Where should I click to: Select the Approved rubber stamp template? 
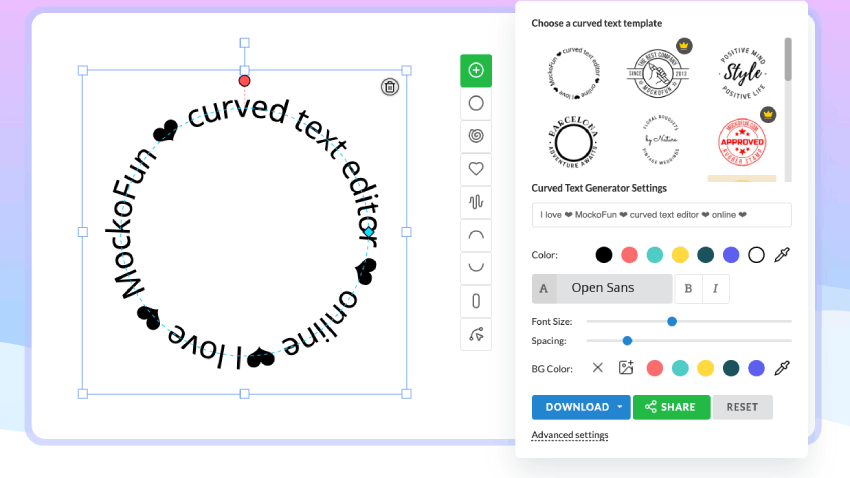point(742,142)
